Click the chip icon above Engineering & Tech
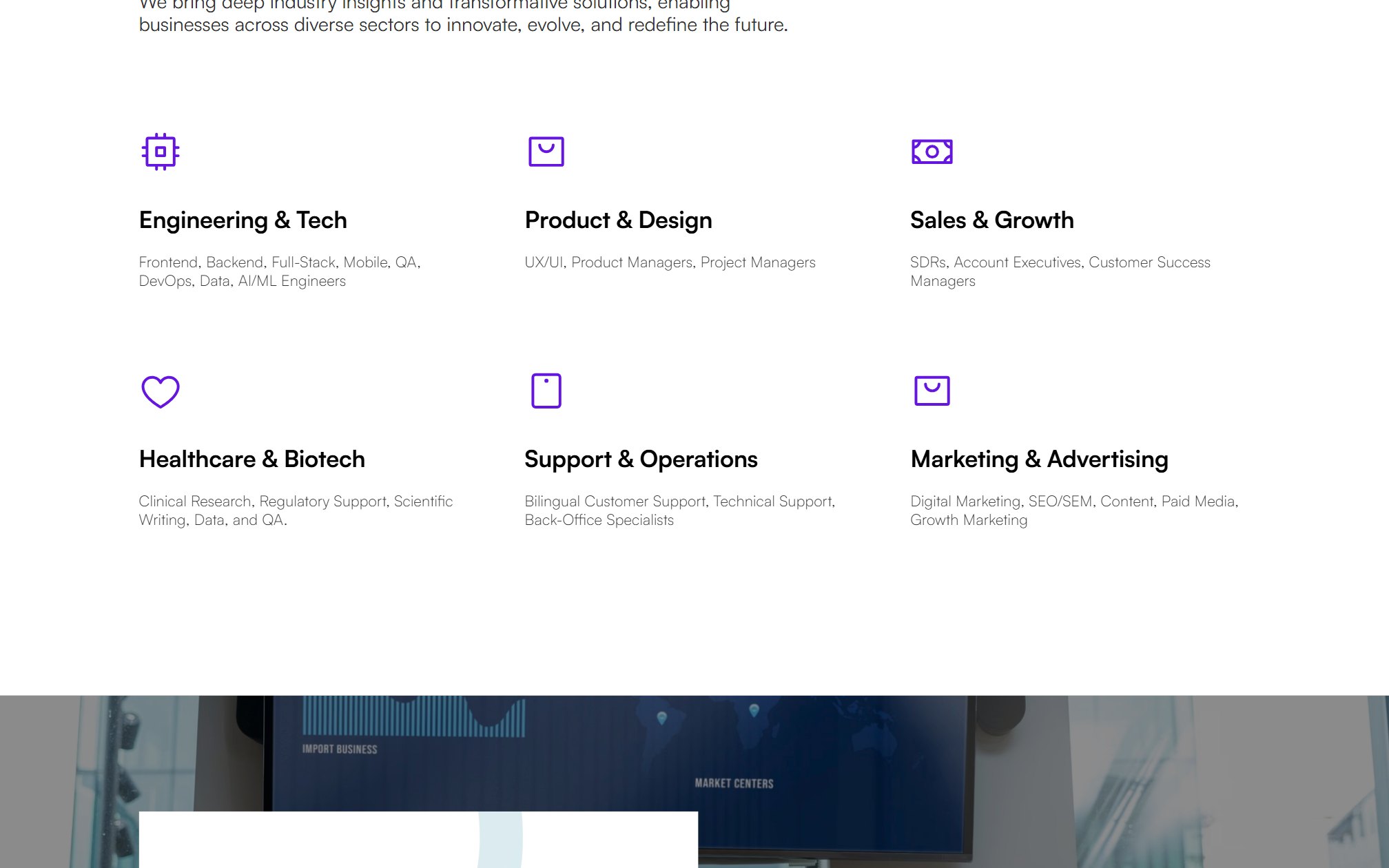Image resolution: width=1389 pixels, height=868 pixels. pyautogui.click(x=161, y=152)
